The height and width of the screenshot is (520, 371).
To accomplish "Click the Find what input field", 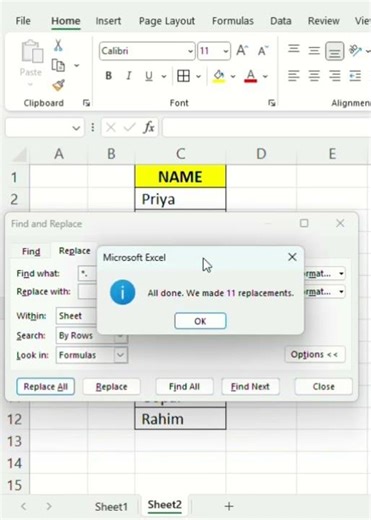I will point(87,274).
